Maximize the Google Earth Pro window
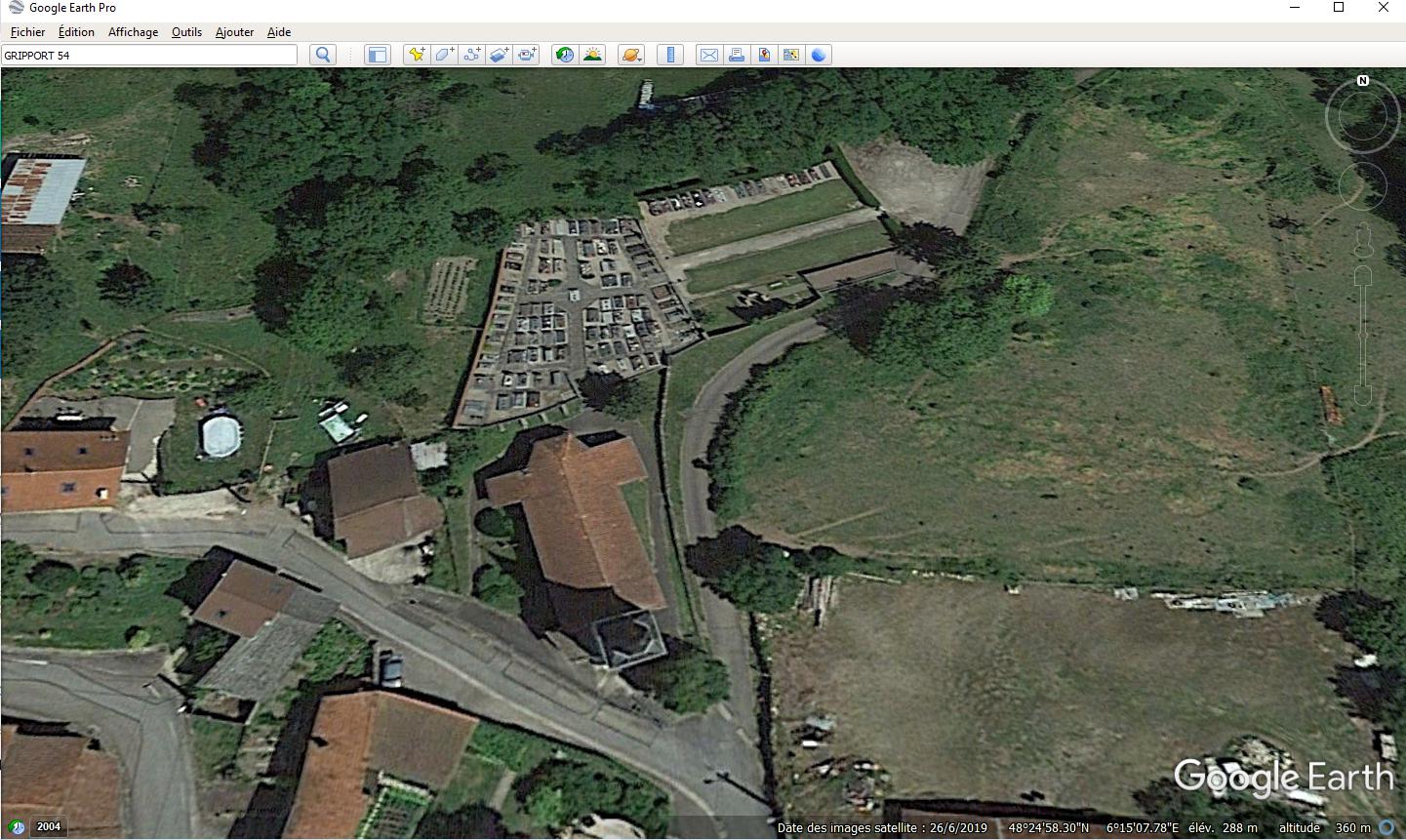This screenshot has width=1406, height=840. 1339,8
